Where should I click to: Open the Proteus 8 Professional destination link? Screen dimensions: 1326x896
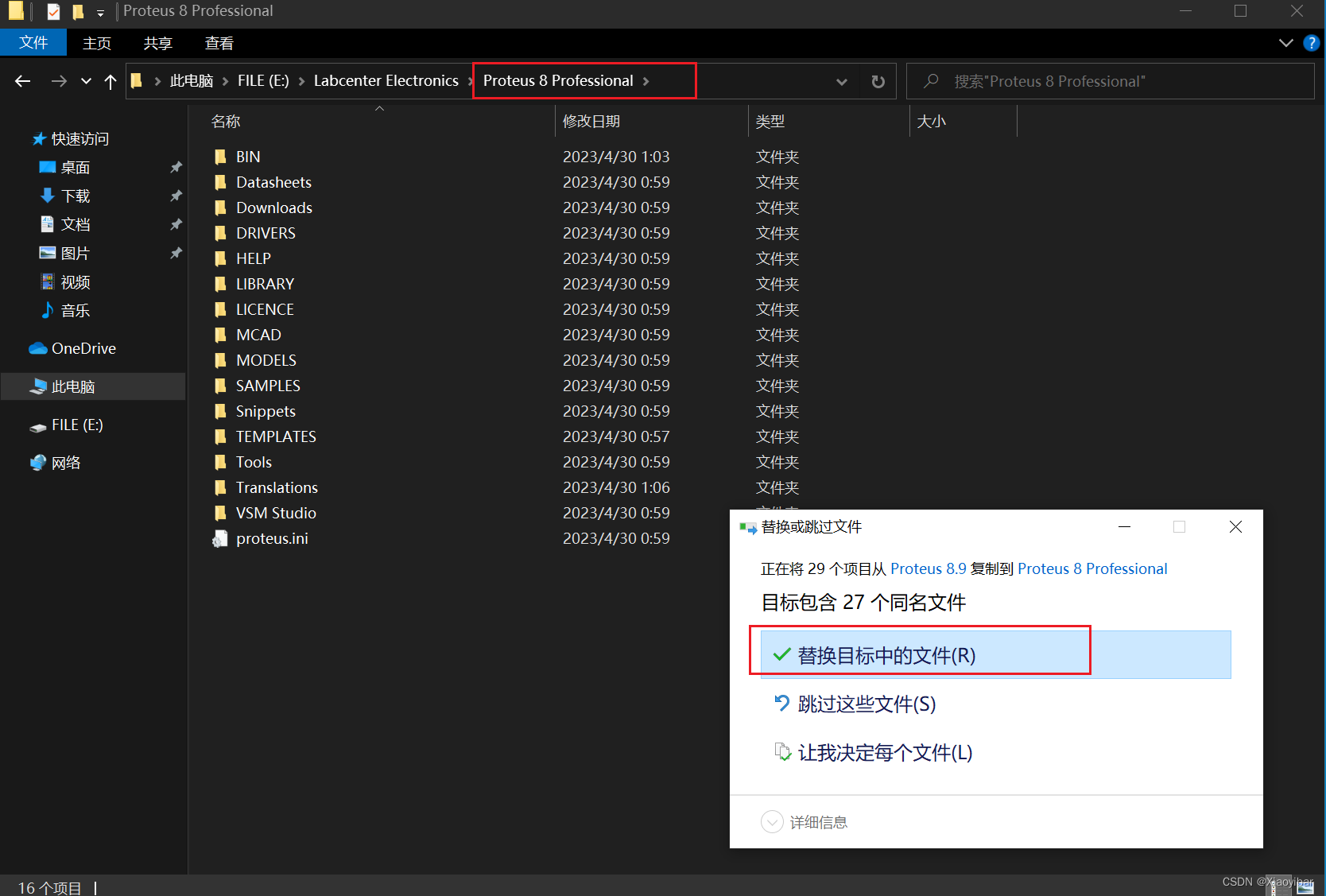(x=1092, y=568)
